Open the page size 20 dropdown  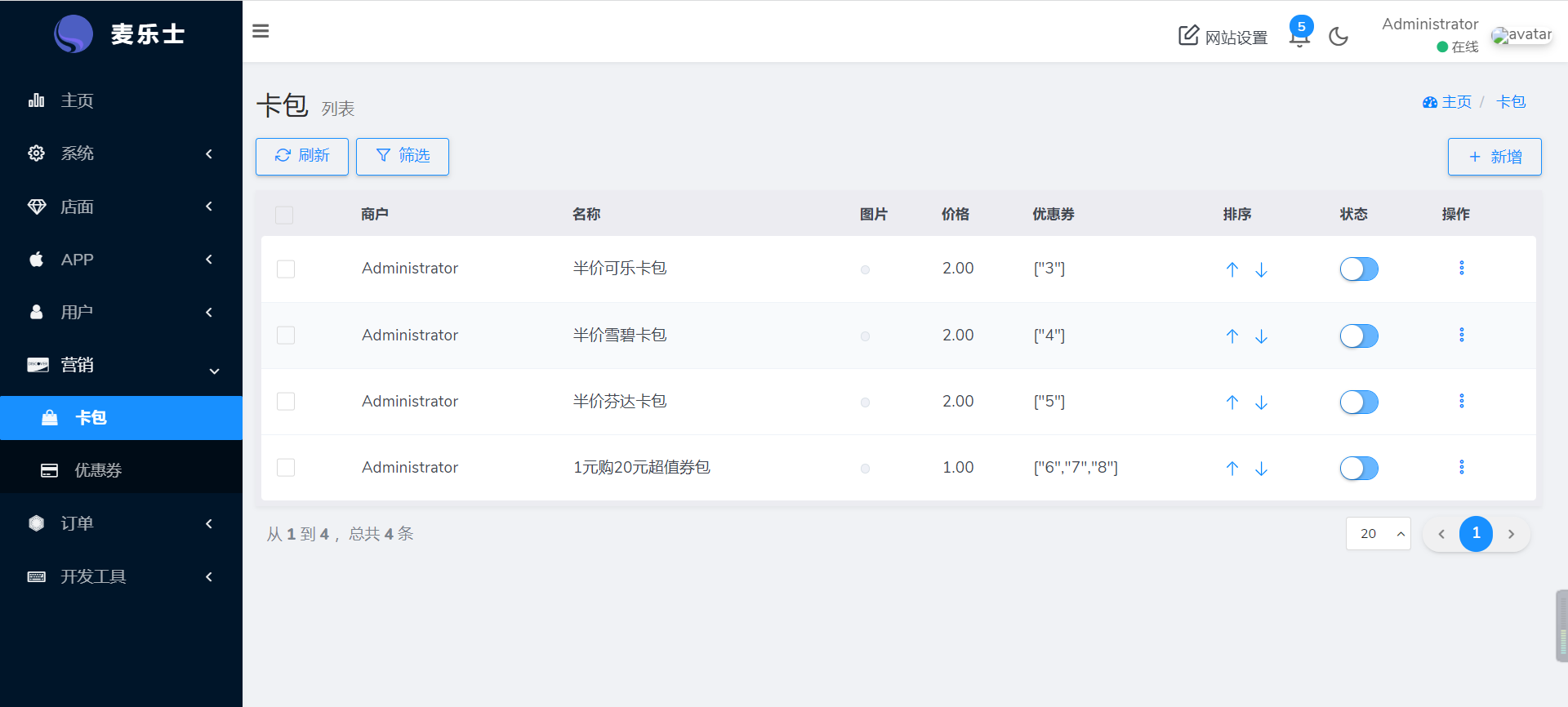[1378, 534]
